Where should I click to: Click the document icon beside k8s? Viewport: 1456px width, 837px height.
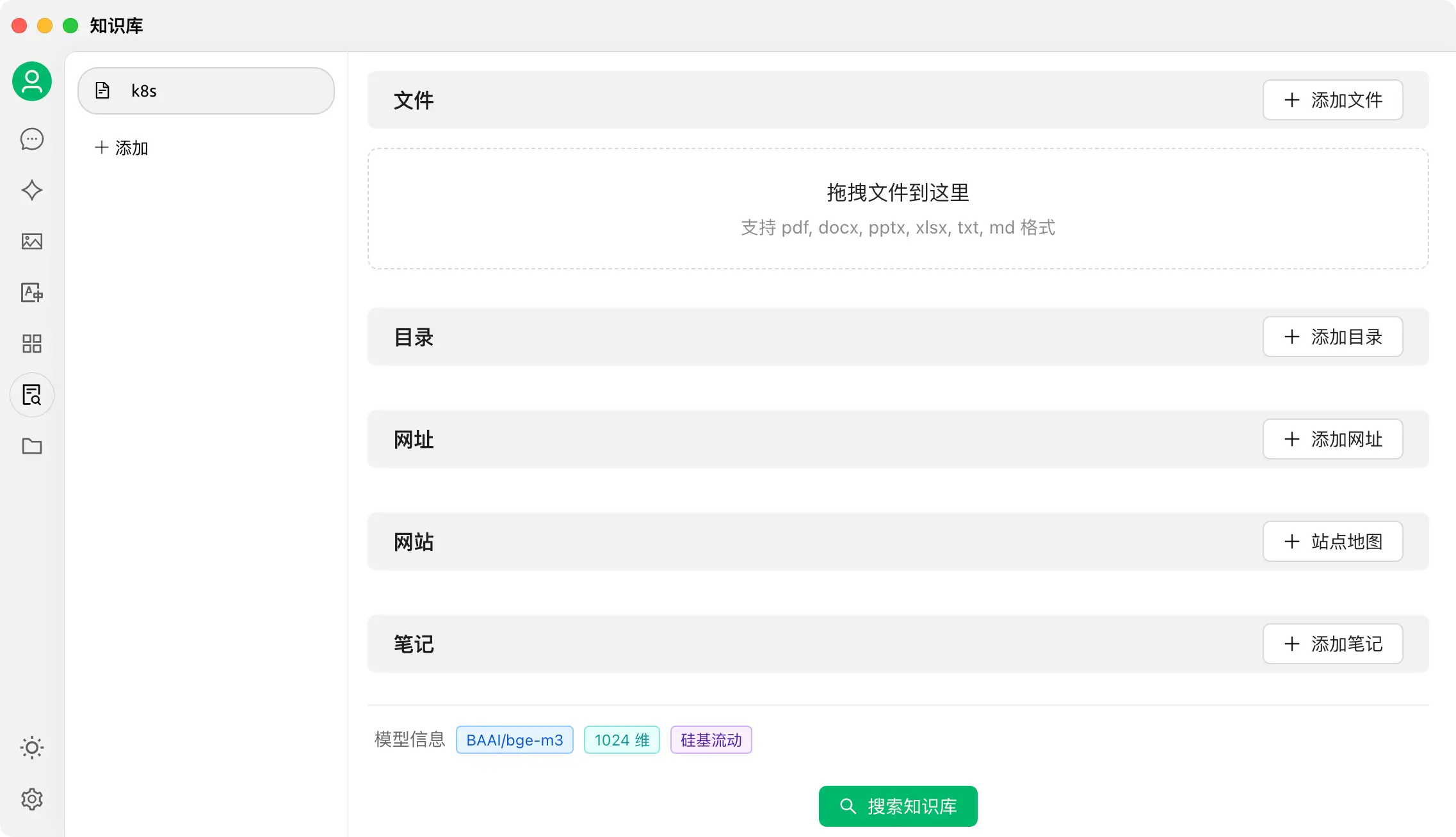tap(102, 90)
